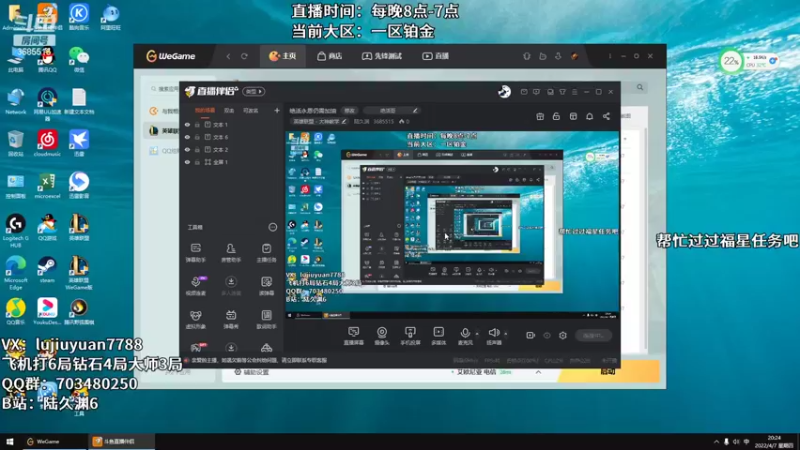Toggle visibility of 文本 1 source

point(187,124)
